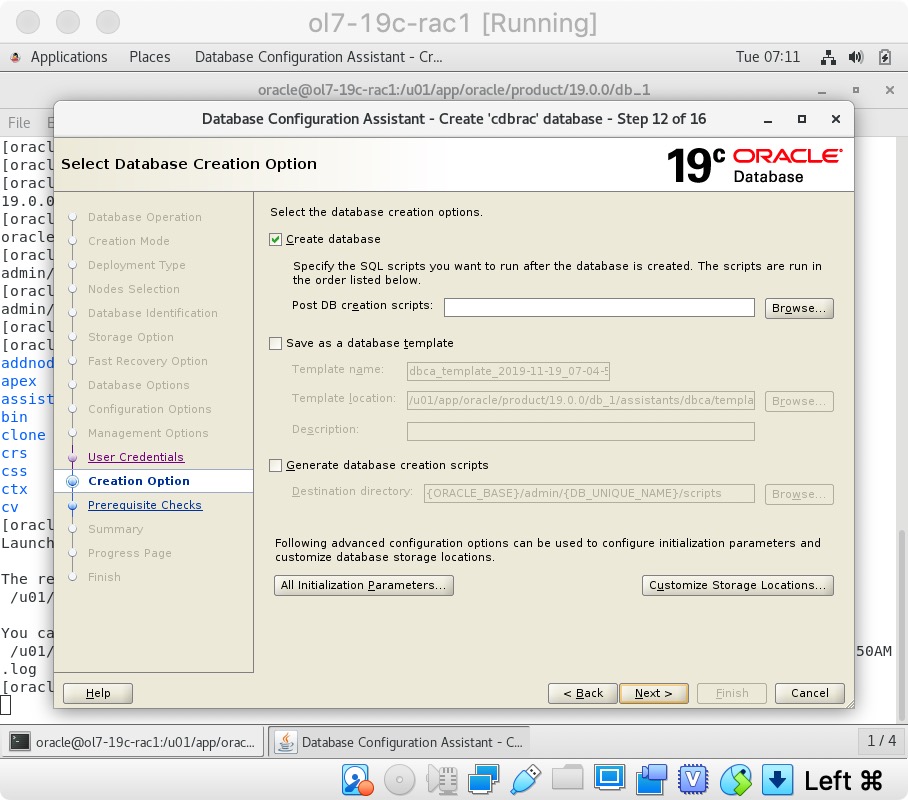This screenshot has height=800, width=908.
Task: Switch to Database Configuration Assistant taskbar entry
Action: point(400,742)
